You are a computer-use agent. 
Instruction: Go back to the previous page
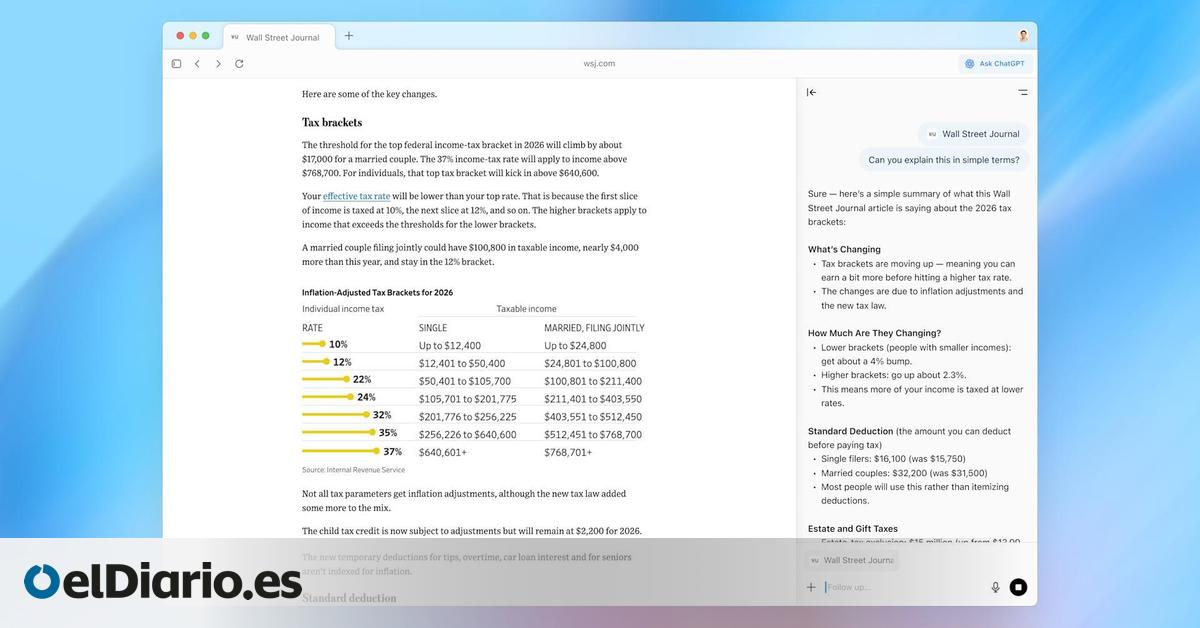tap(197, 64)
